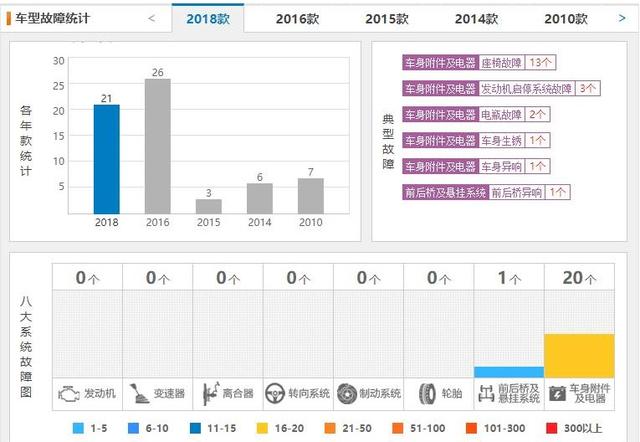The image size is (640, 442).
Task: Click the 变速器 system label
Action: (x=169, y=393)
